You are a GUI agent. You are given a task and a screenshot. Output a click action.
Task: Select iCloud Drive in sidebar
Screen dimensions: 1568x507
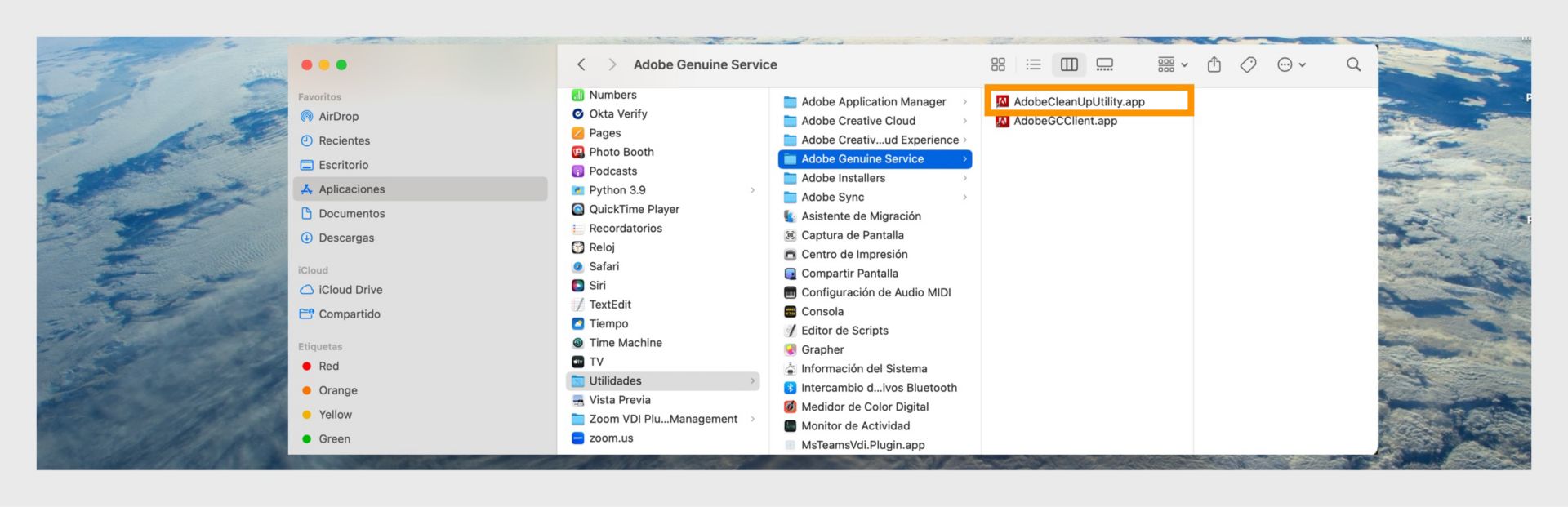(x=350, y=290)
